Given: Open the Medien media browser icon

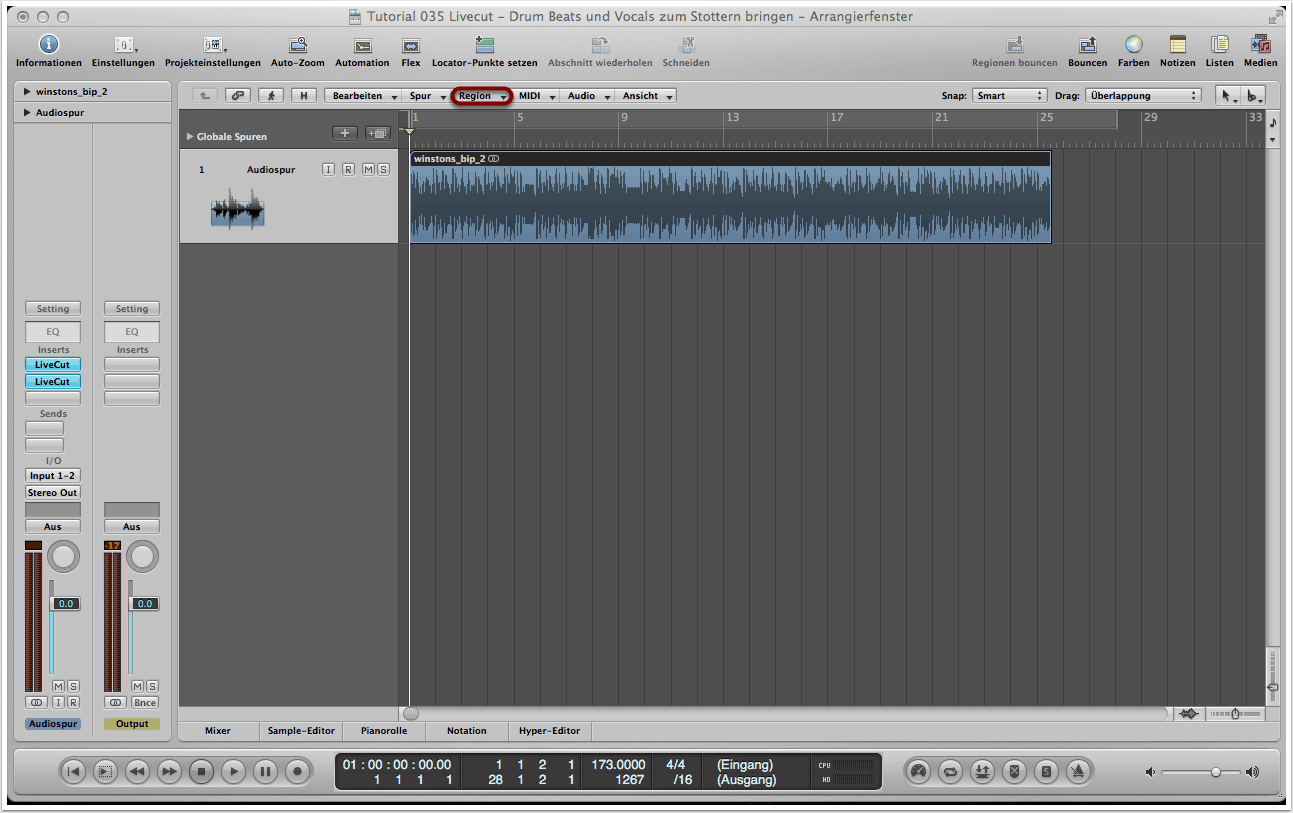Looking at the screenshot, I should pos(1260,45).
